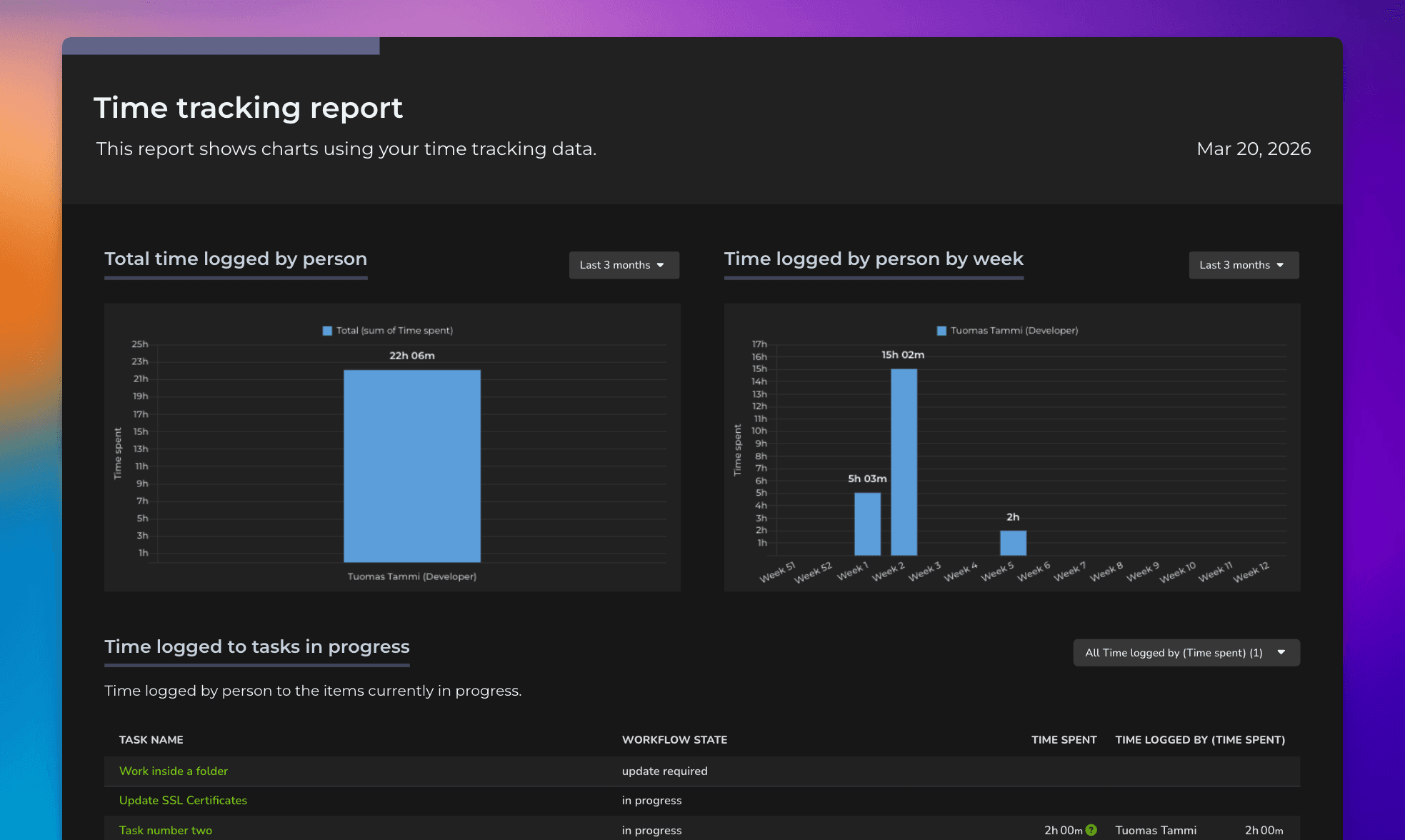Sort by TASK NAME column header
The width and height of the screenshot is (1405, 840).
151,740
